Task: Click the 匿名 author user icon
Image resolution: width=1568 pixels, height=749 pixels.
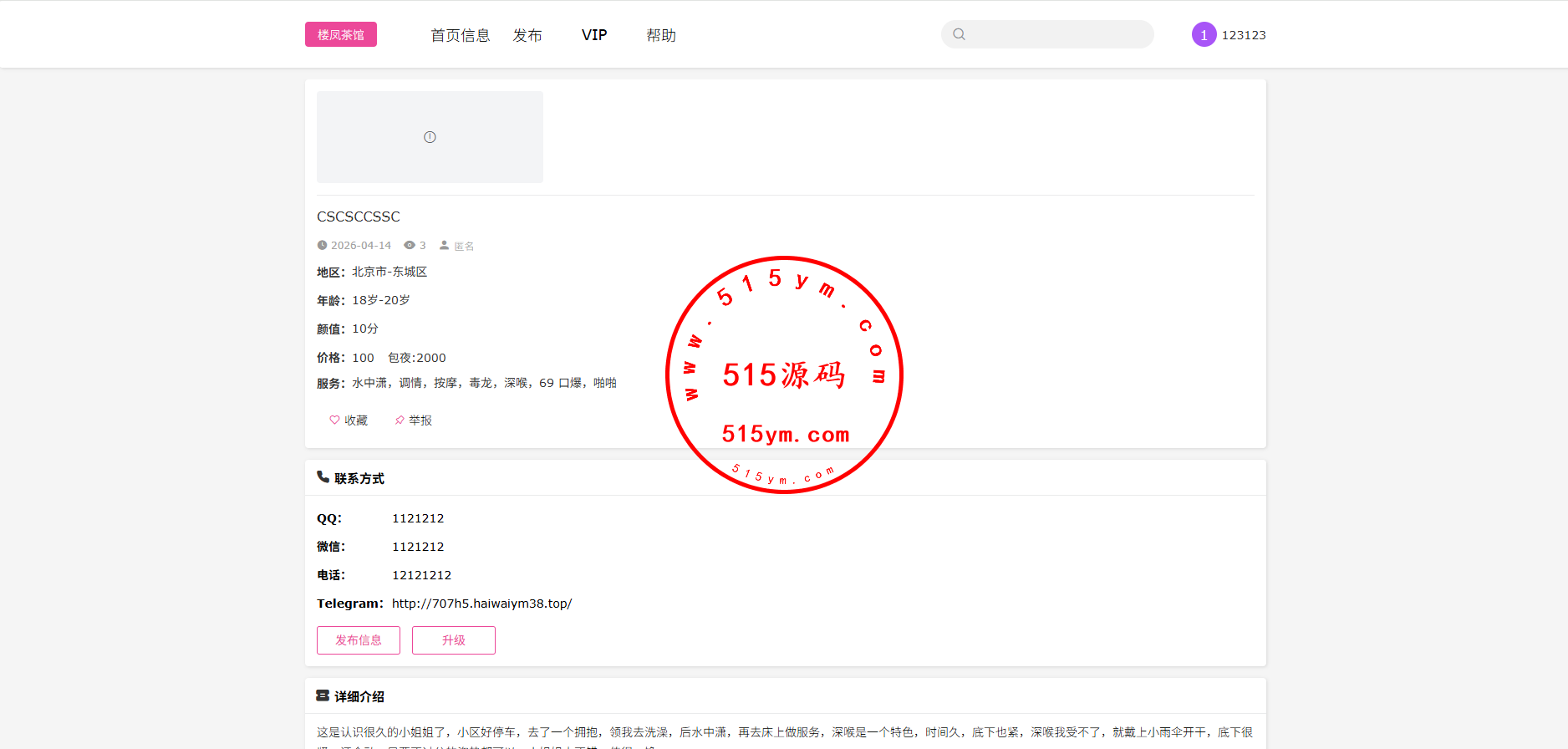Action: click(445, 245)
